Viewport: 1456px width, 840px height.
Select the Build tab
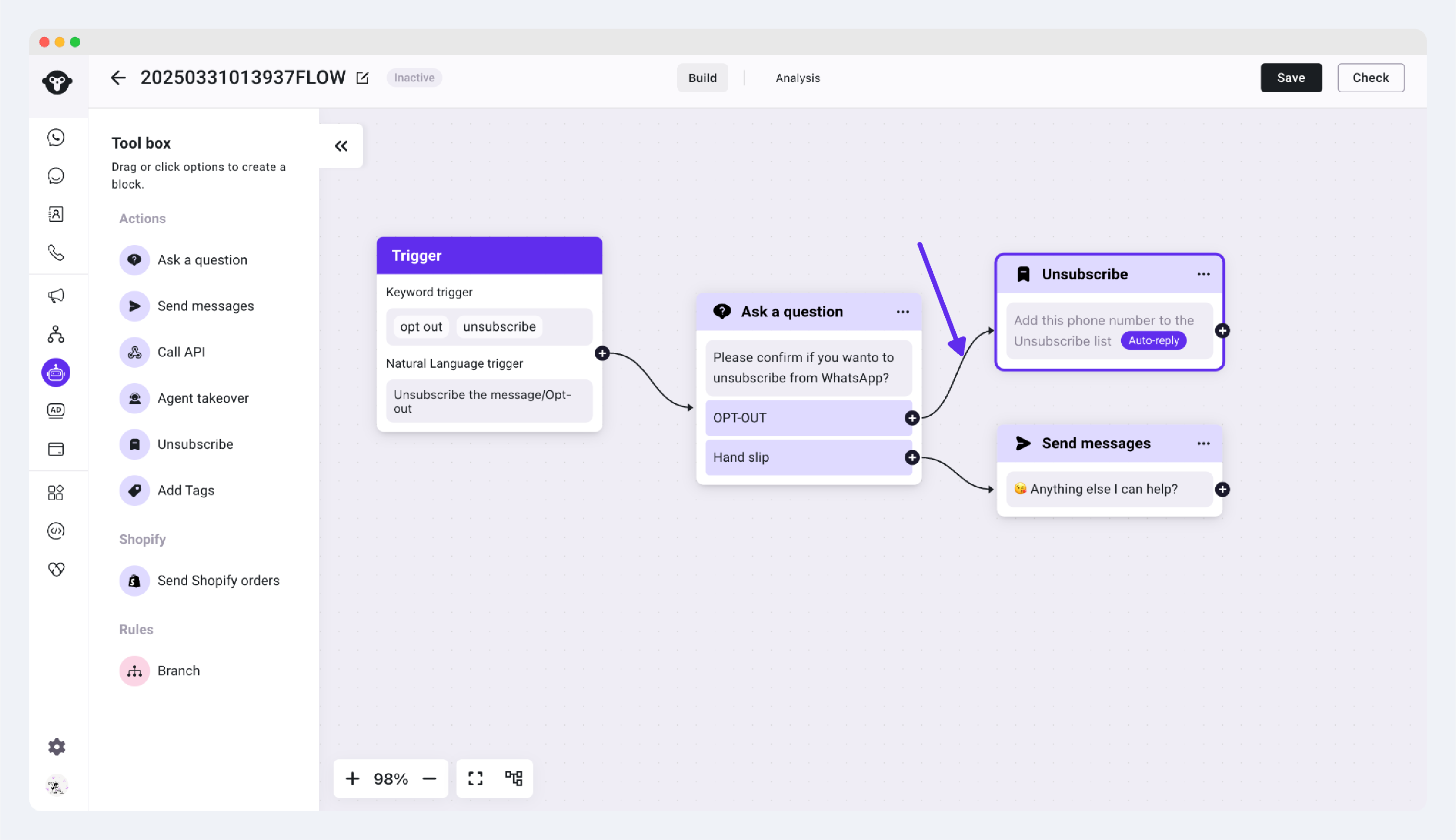pos(702,78)
